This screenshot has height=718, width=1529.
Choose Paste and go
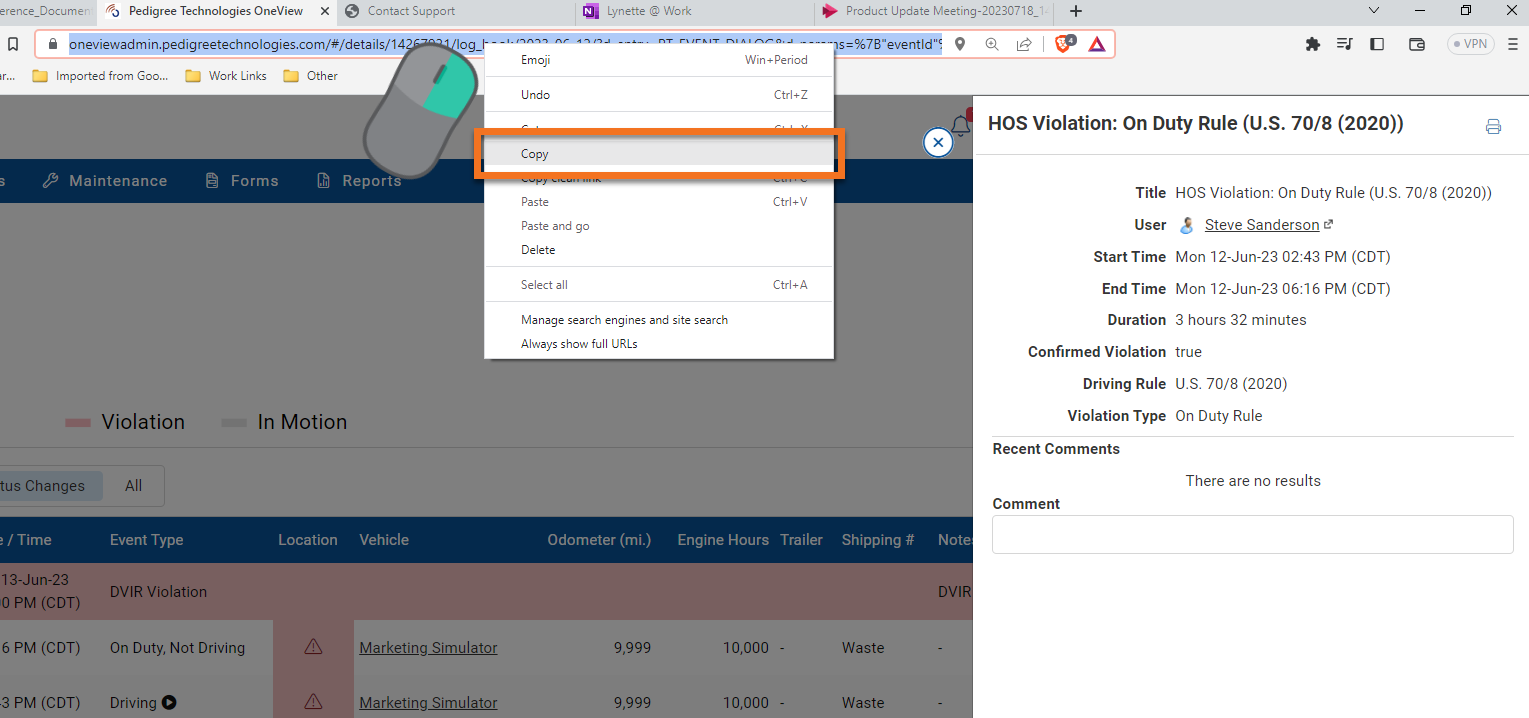(x=659, y=226)
